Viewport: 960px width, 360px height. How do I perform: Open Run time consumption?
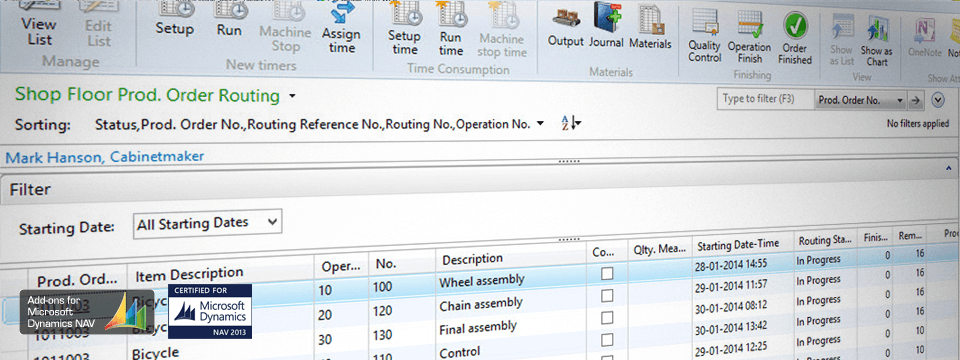click(450, 29)
